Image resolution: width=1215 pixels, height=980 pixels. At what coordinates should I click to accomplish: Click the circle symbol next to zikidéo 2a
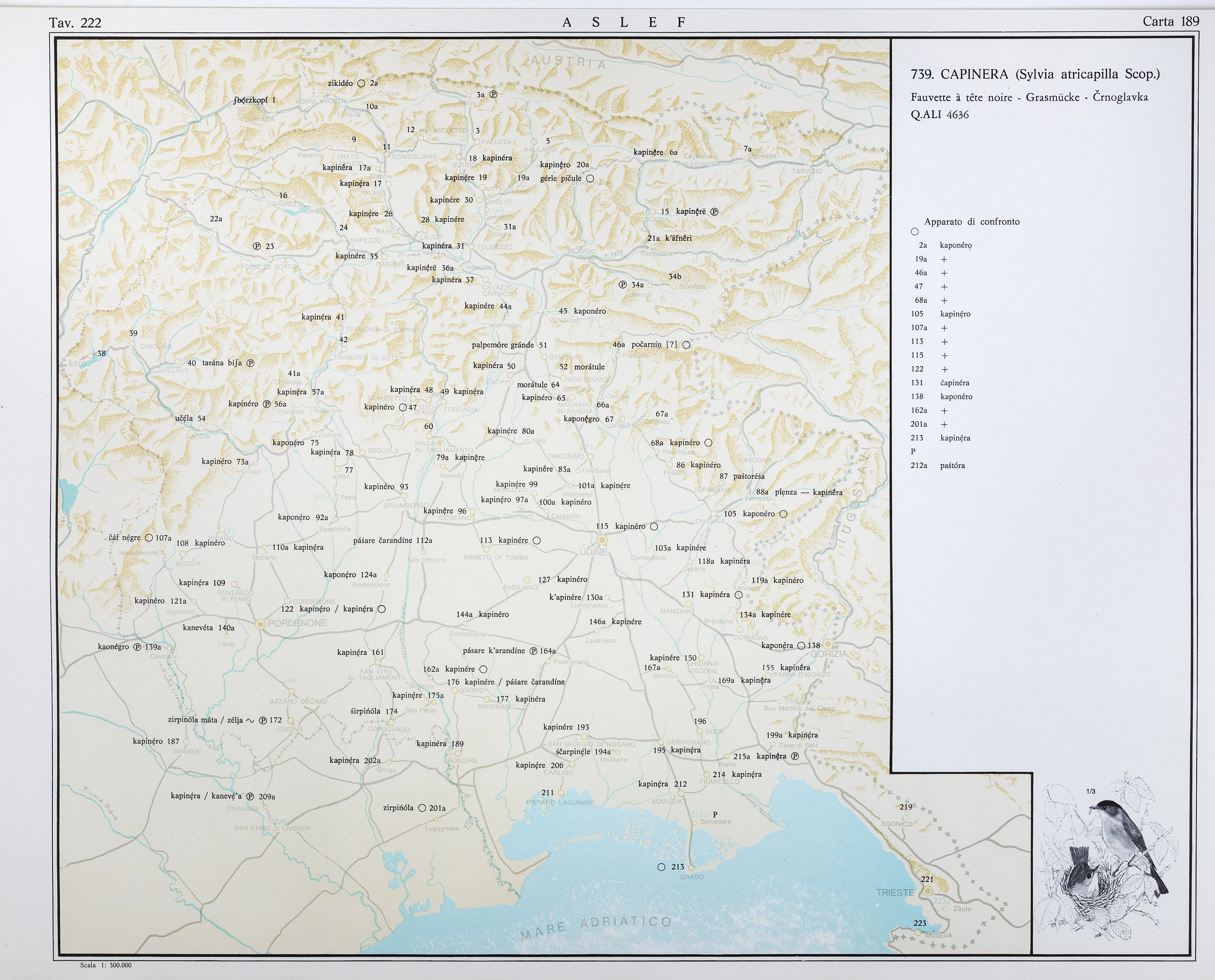coord(361,83)
